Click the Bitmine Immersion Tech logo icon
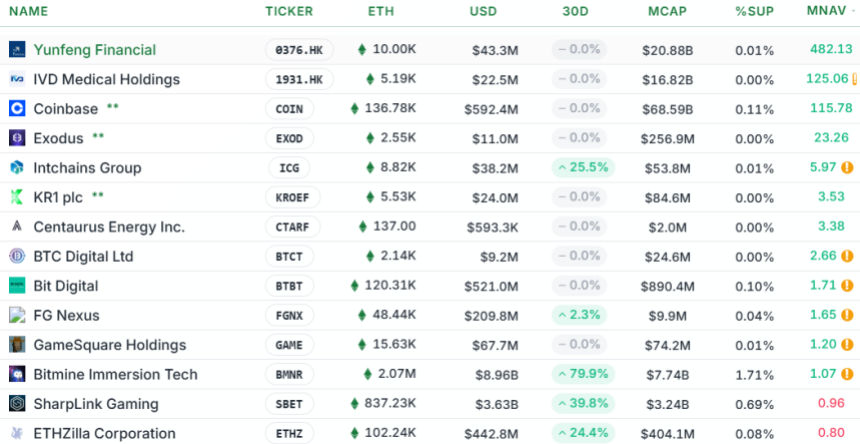The width and height of the screenshot is (860, 444). (17, 374)
